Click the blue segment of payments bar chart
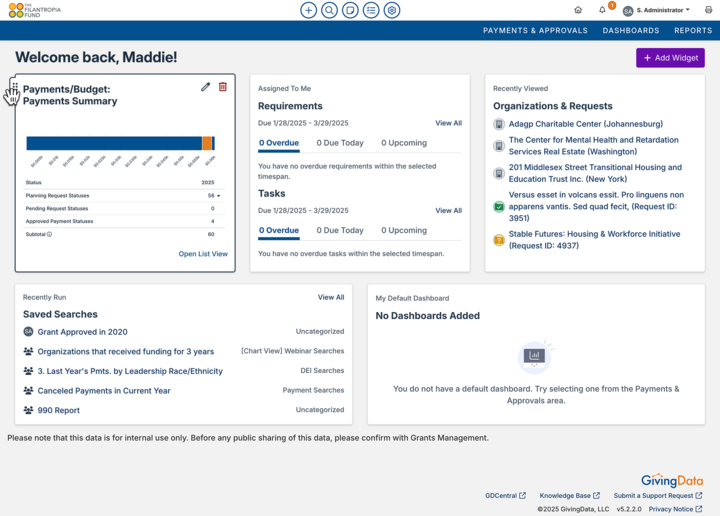The image size is (720, 516). point(114,143)
